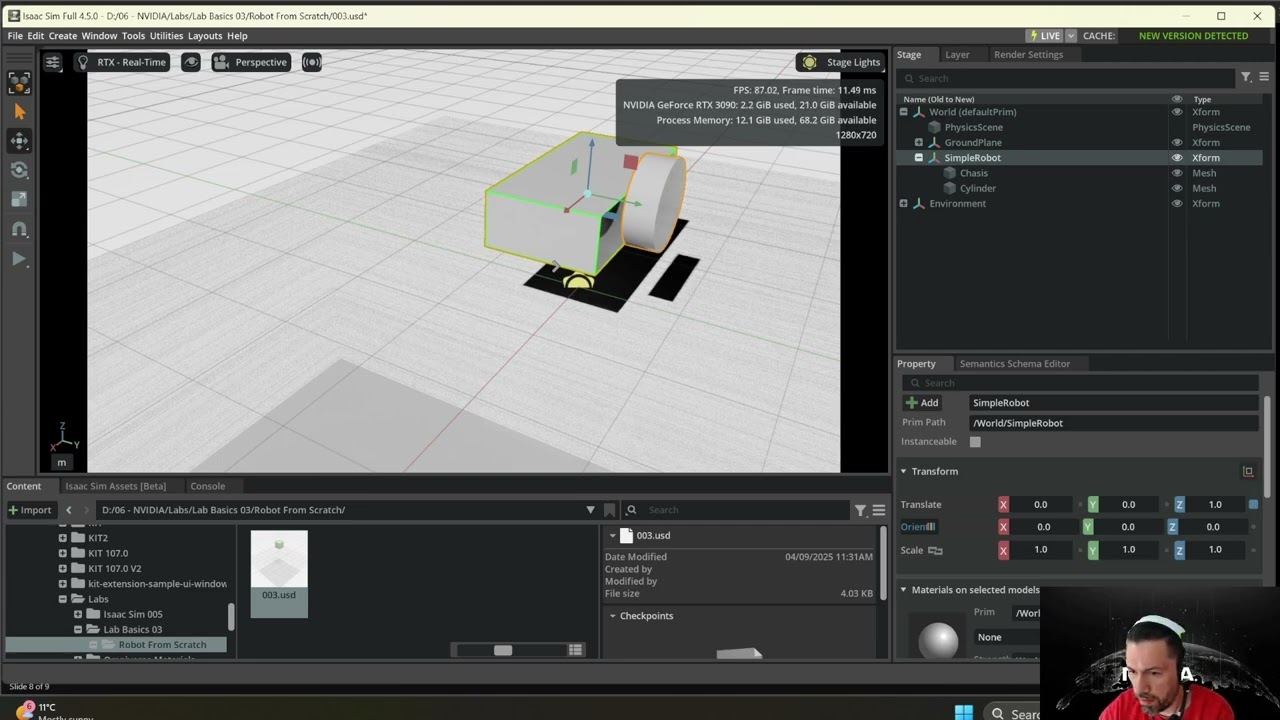Click the Scale link icon
The width and height of the screenshot is (1280, 720).
935,550
